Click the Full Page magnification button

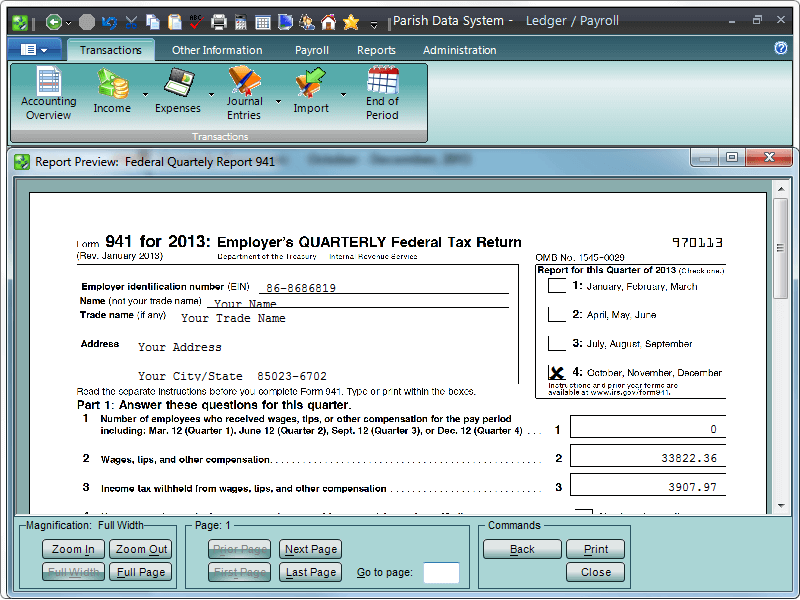(141, 572)
